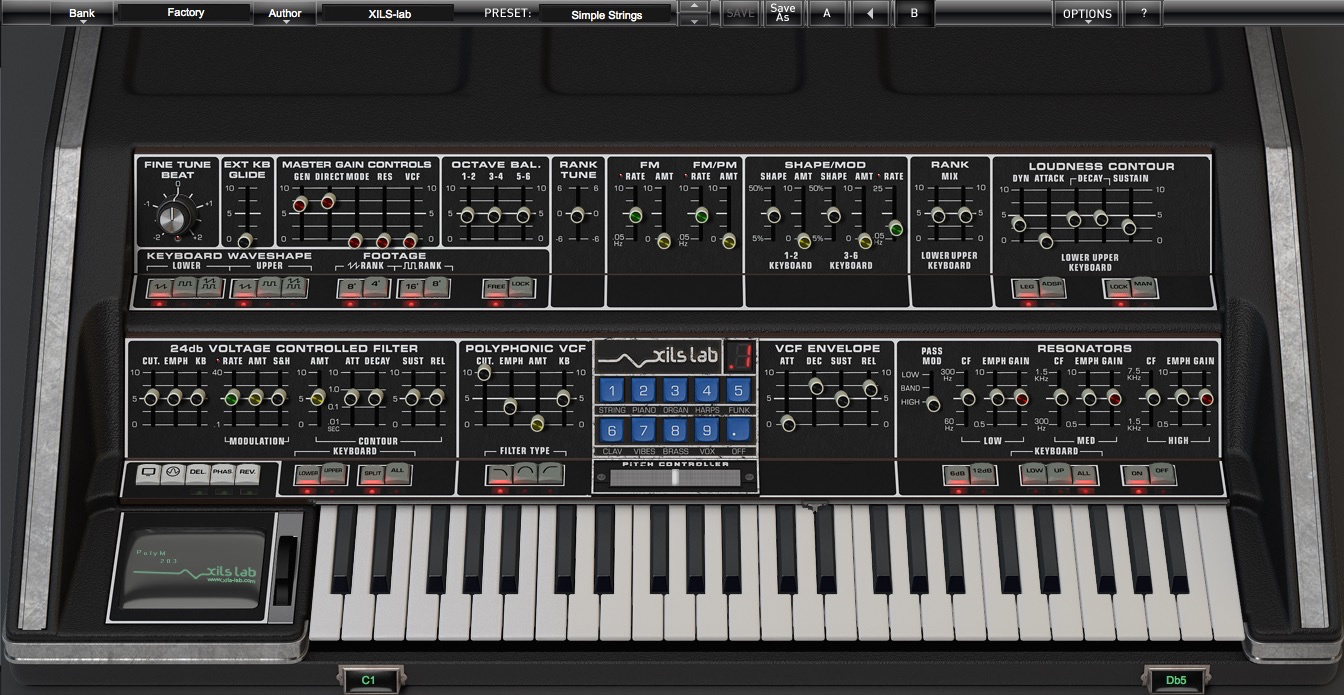Open the Simple Strings preset selector

[606, 15]
